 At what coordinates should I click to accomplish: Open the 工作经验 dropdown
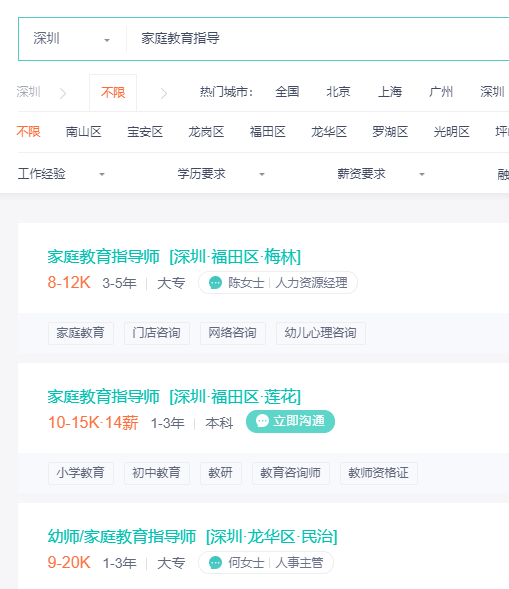61,174
